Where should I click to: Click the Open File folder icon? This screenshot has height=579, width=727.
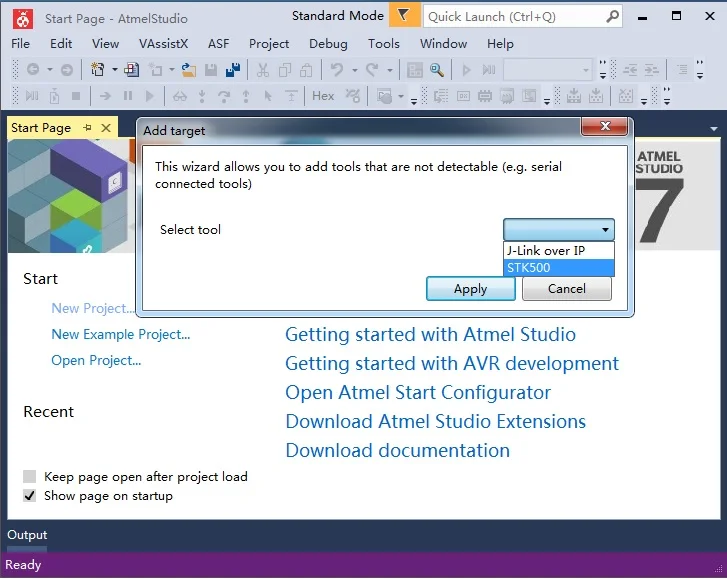(188, 70)
